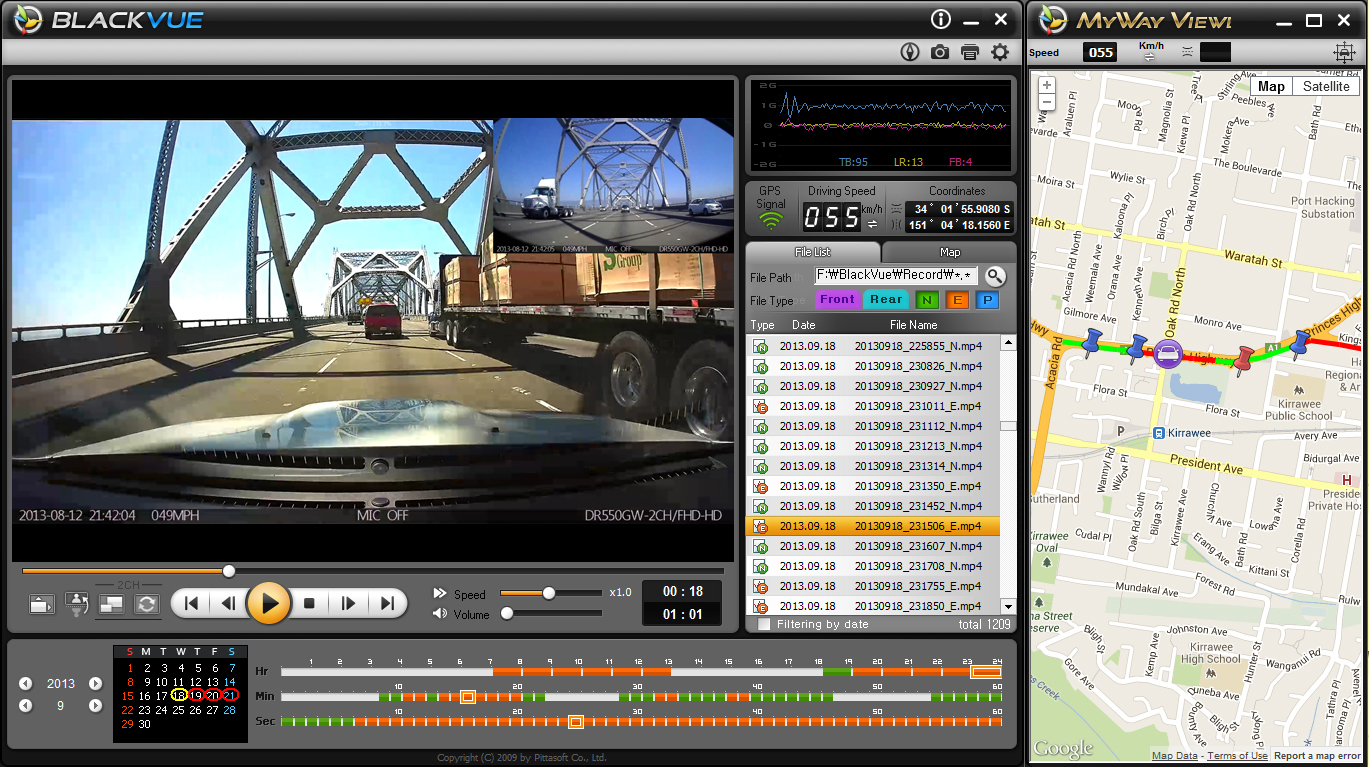This screenshot has height=767, width=1369.
Task: Open the compass/GPS icon in BlackVue toolbar
Action: [x=909, y=52]
